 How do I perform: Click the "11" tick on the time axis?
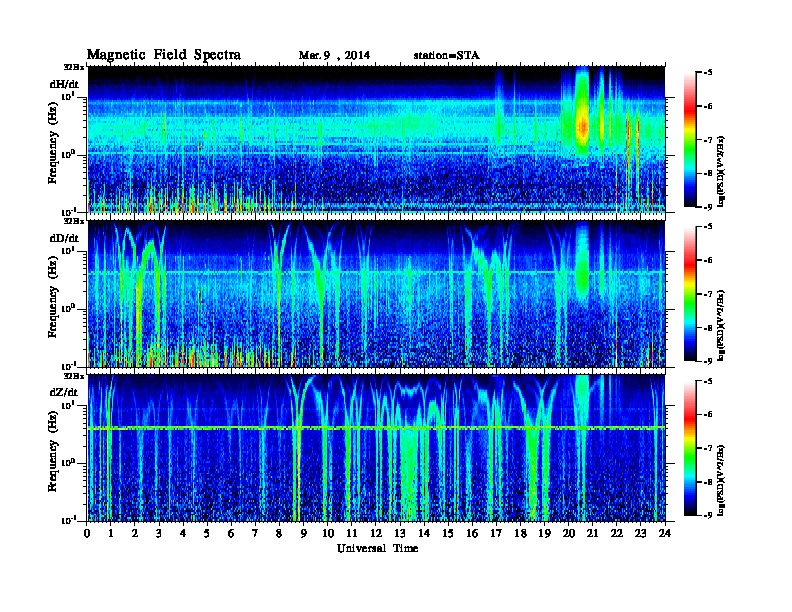pyautogui.click(x=352, y=533)
